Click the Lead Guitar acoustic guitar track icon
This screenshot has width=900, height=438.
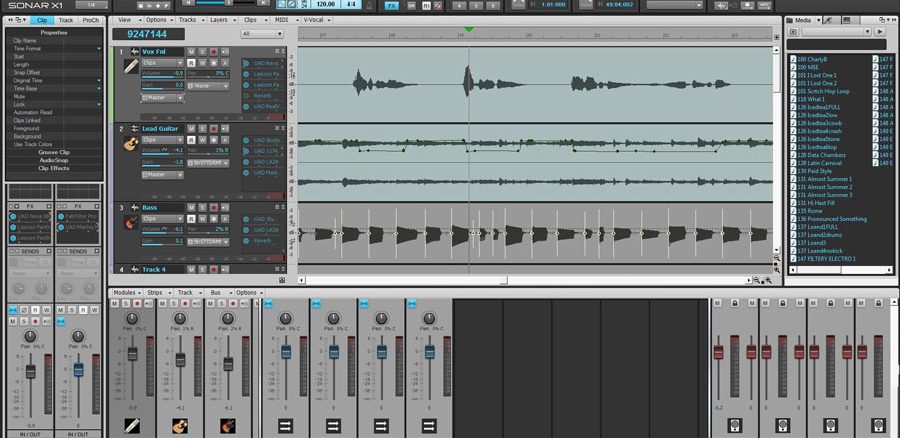coord(130,144)
